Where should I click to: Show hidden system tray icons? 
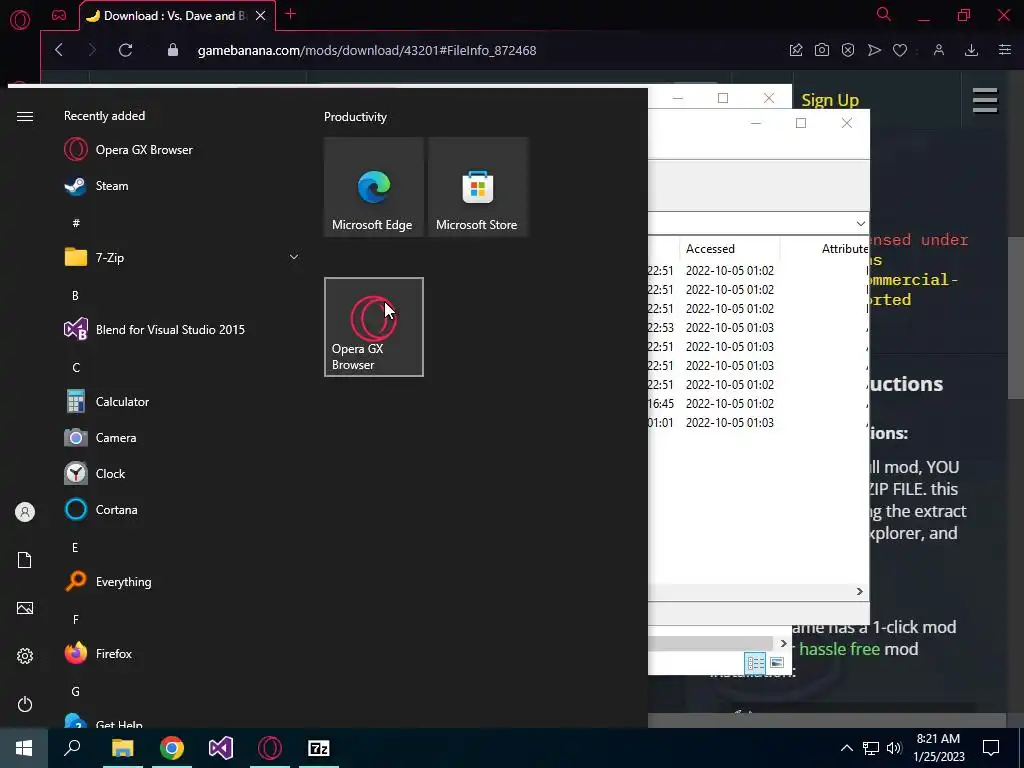click(x=846, y=748)
